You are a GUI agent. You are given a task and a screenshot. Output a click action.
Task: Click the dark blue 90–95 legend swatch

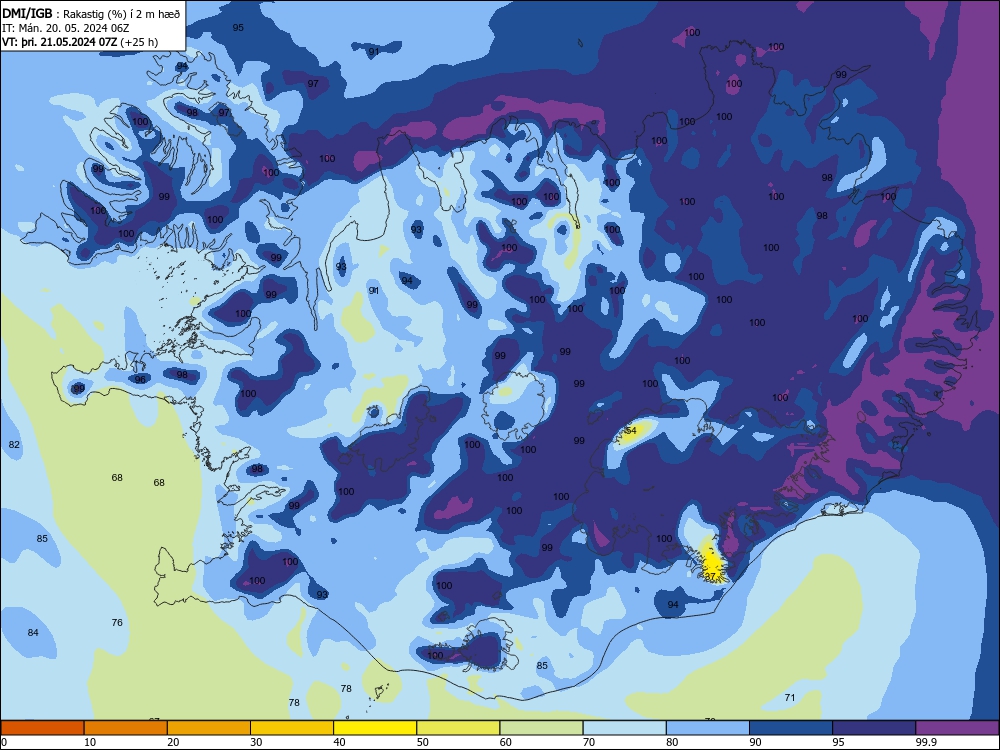tap(791, 728)
